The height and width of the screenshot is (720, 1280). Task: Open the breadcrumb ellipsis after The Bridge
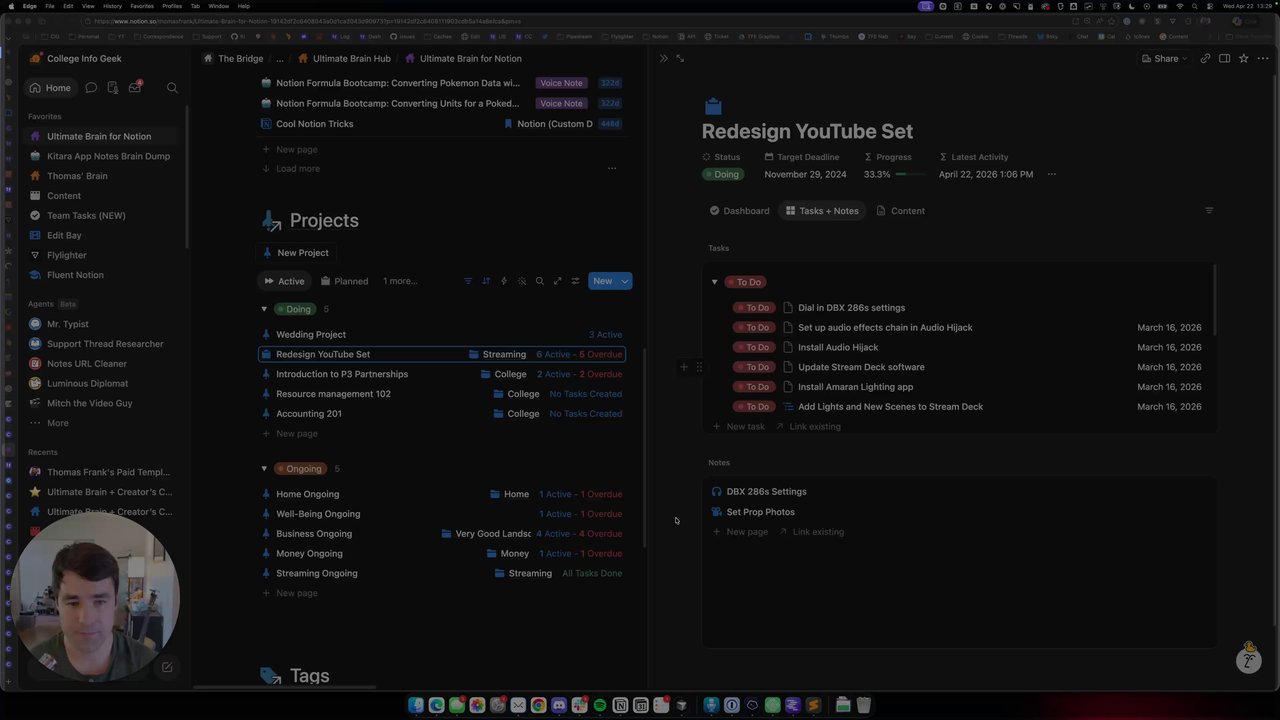pos(280,58)
